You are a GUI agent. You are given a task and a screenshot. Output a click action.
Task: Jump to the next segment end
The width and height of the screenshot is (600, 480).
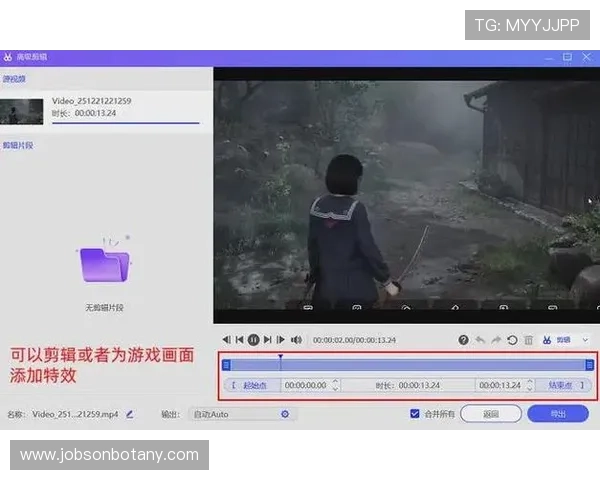tap(267, 340)
